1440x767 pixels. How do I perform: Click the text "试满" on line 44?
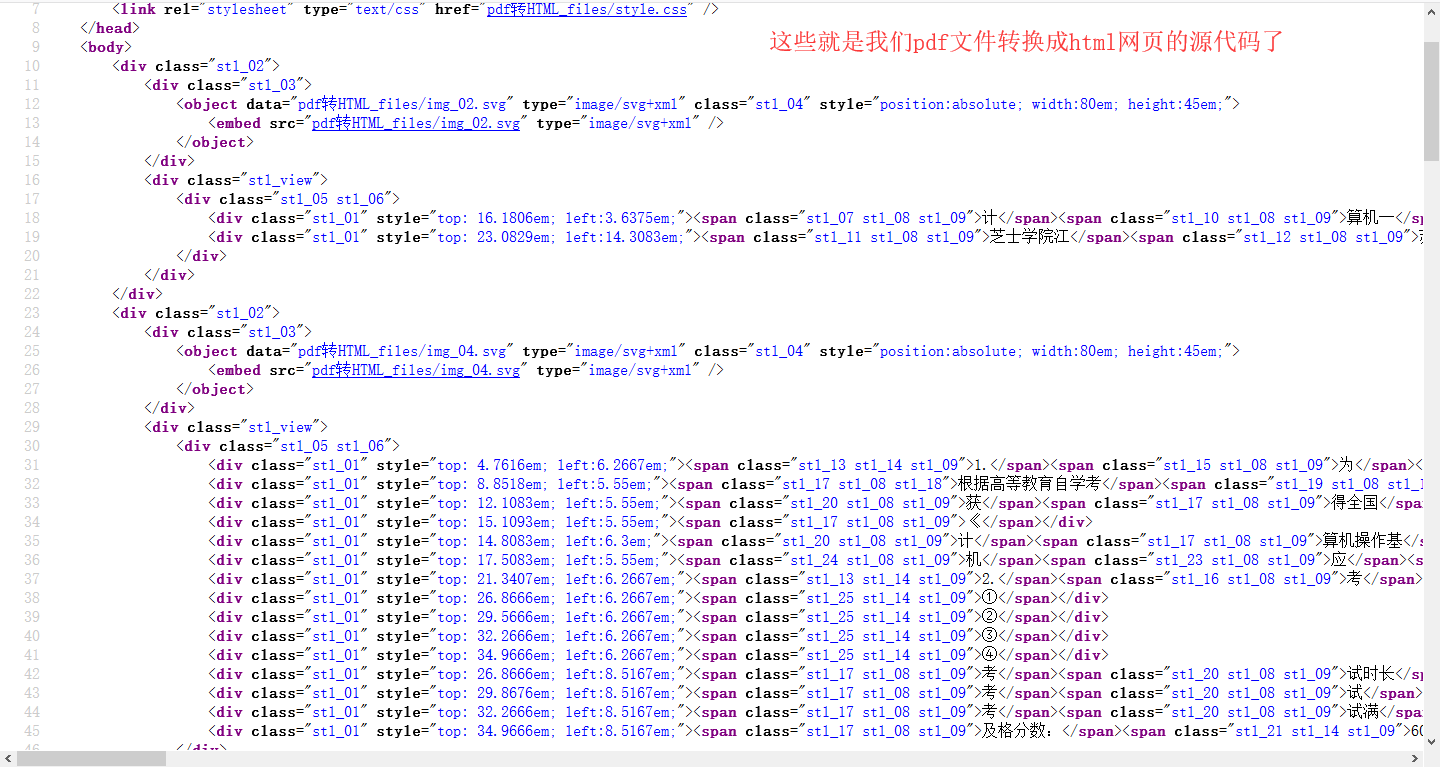click(1363, 712)
